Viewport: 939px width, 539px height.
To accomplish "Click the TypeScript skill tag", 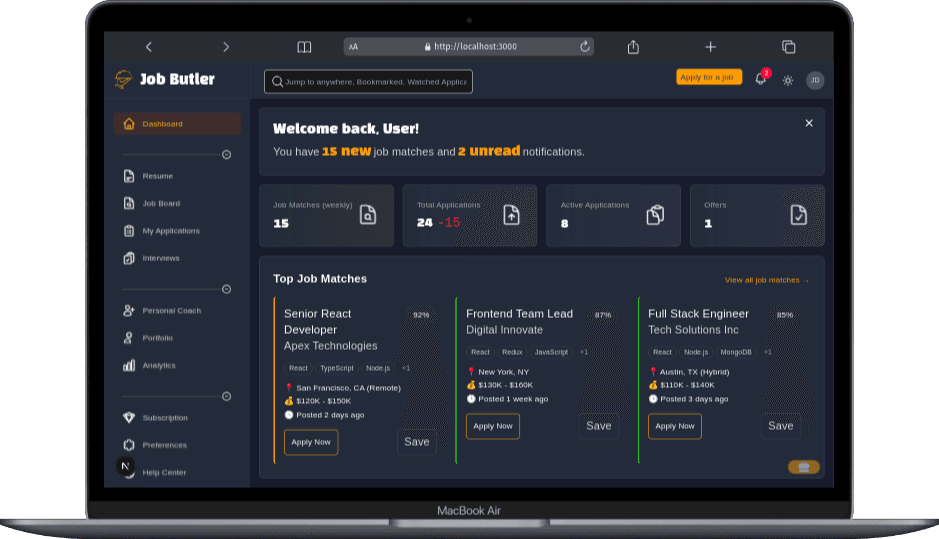I will pos(337,368).
